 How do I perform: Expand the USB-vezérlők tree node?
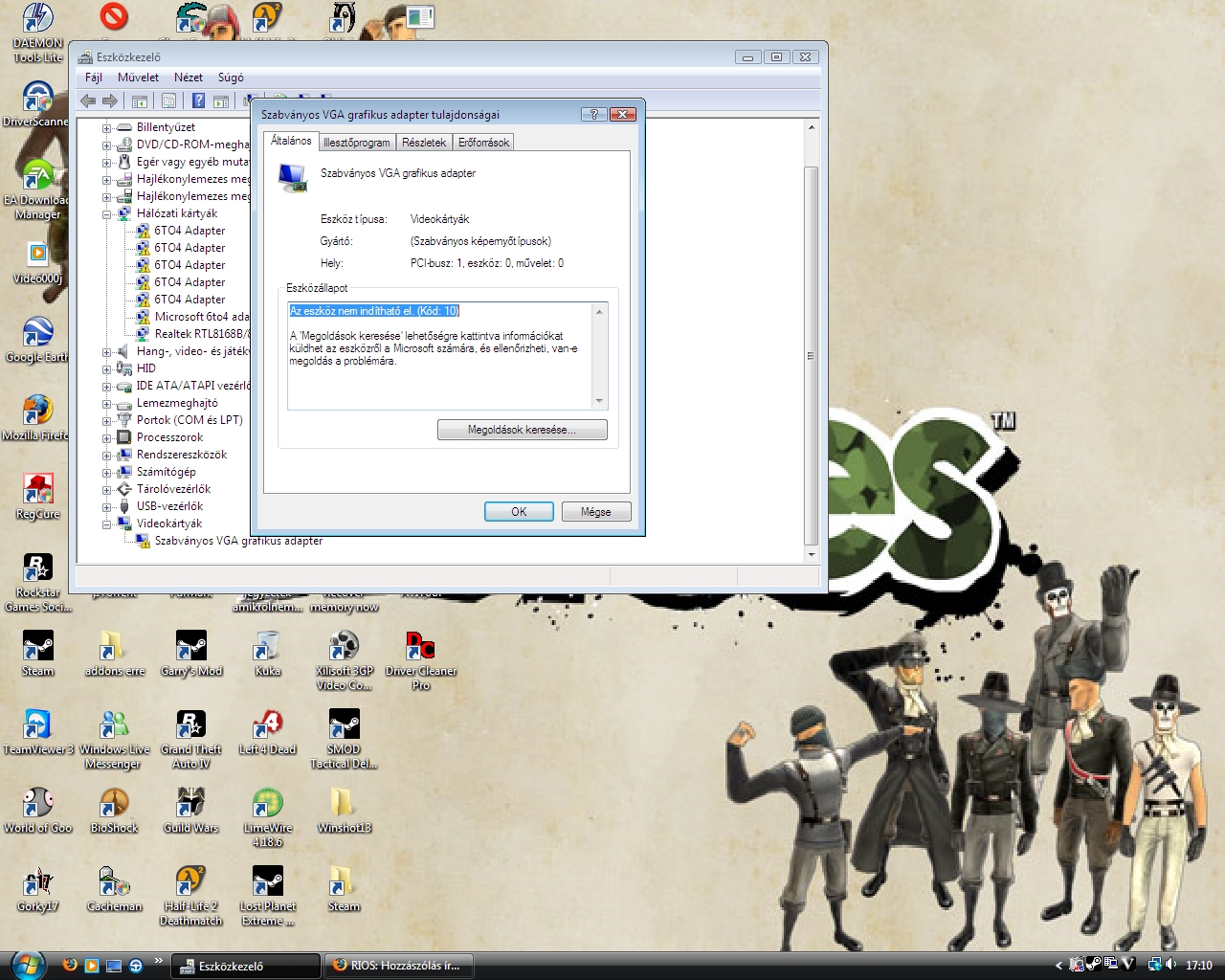(x=107, y=507)
